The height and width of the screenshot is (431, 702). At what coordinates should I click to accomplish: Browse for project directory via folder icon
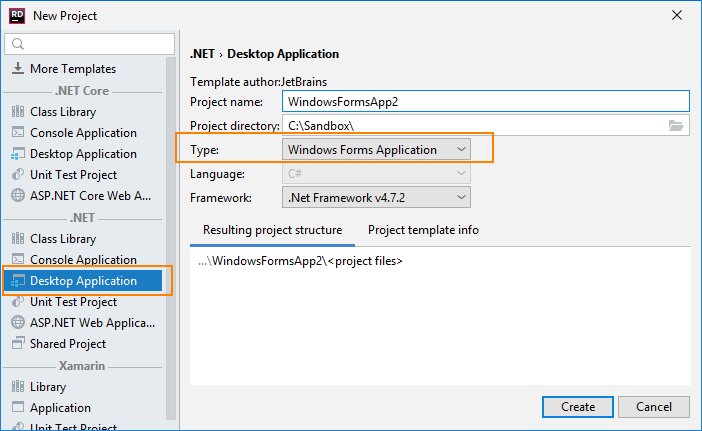pos(677,126)
